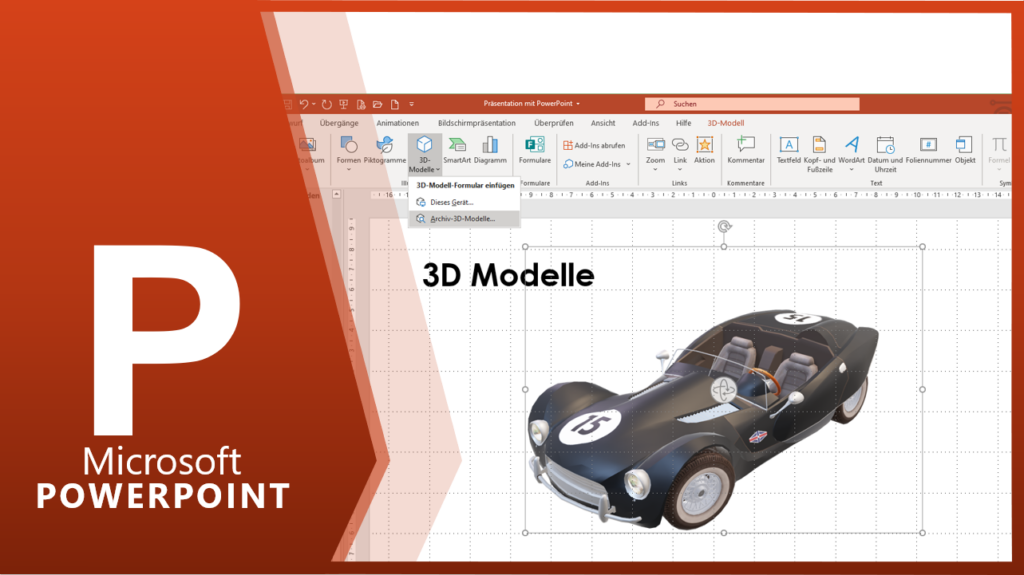This screenshot has width=1024, height=575.
Task: Click the rotation handle above the 3D model
Action: coord(724,227)
